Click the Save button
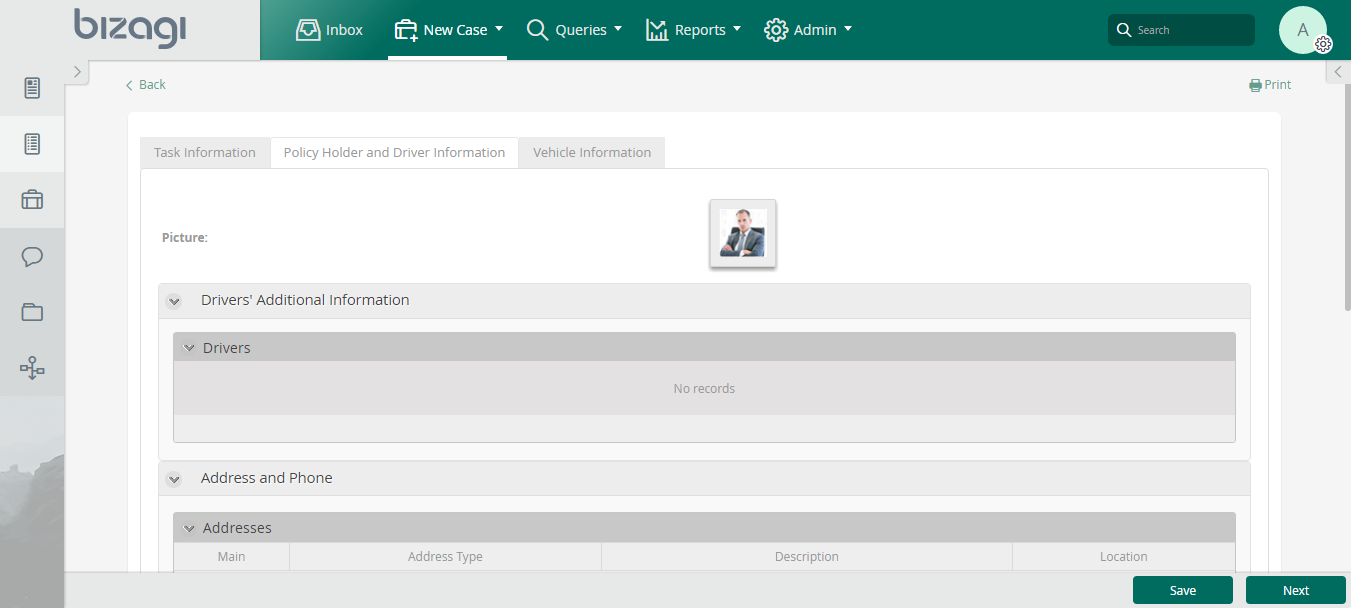This screenshot has width=1351, height=608. 1183,590
